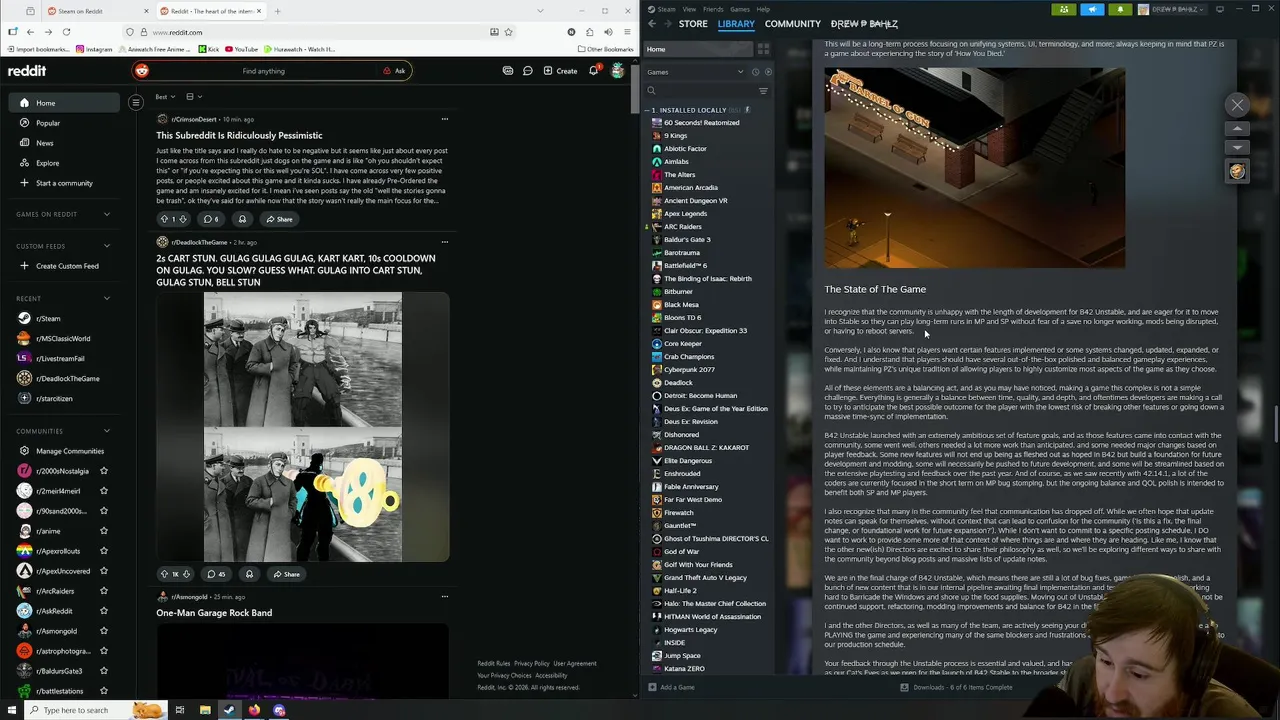
Task: Bookmark this page with star icon
Action: [x=508, y=32]
